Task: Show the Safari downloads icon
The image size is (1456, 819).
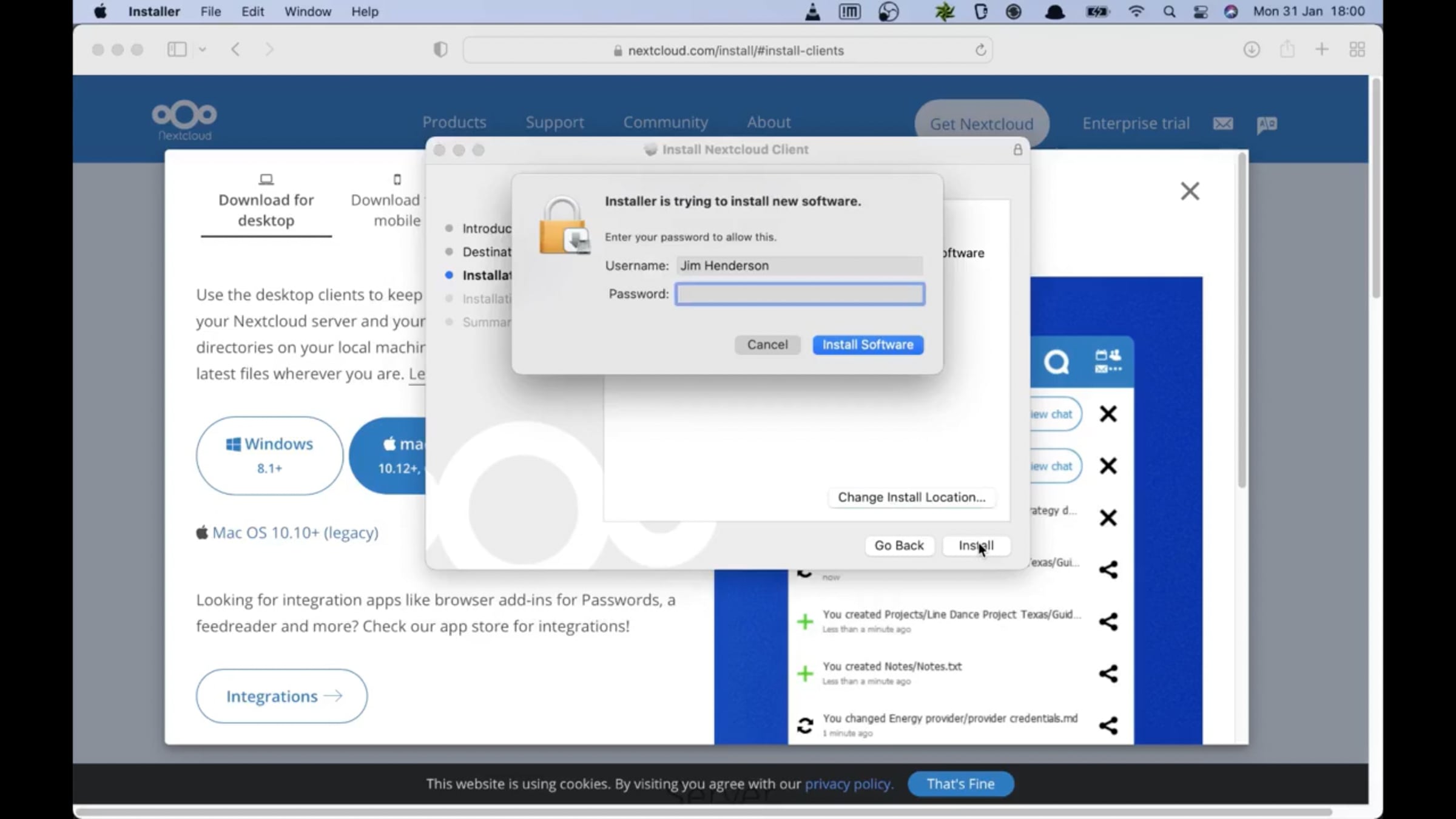Action: pyautogui.click(x=1251, y=50)
